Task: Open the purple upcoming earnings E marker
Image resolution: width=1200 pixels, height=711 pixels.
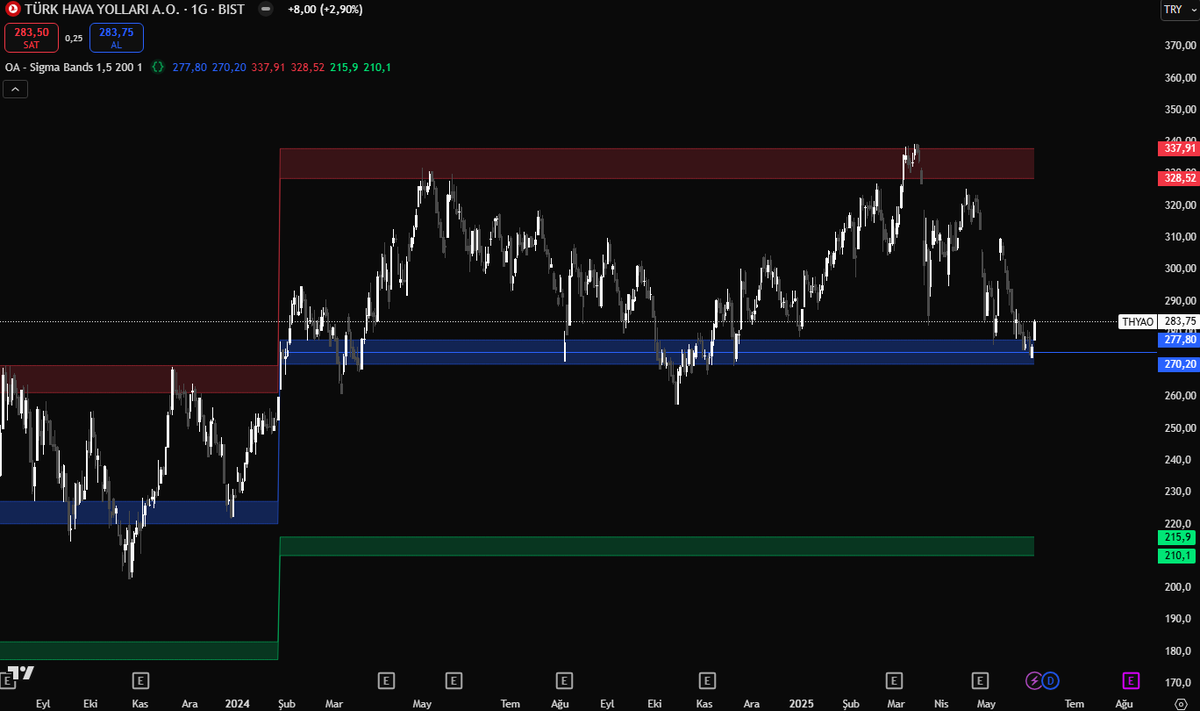Action: (x=1131, y=681)
